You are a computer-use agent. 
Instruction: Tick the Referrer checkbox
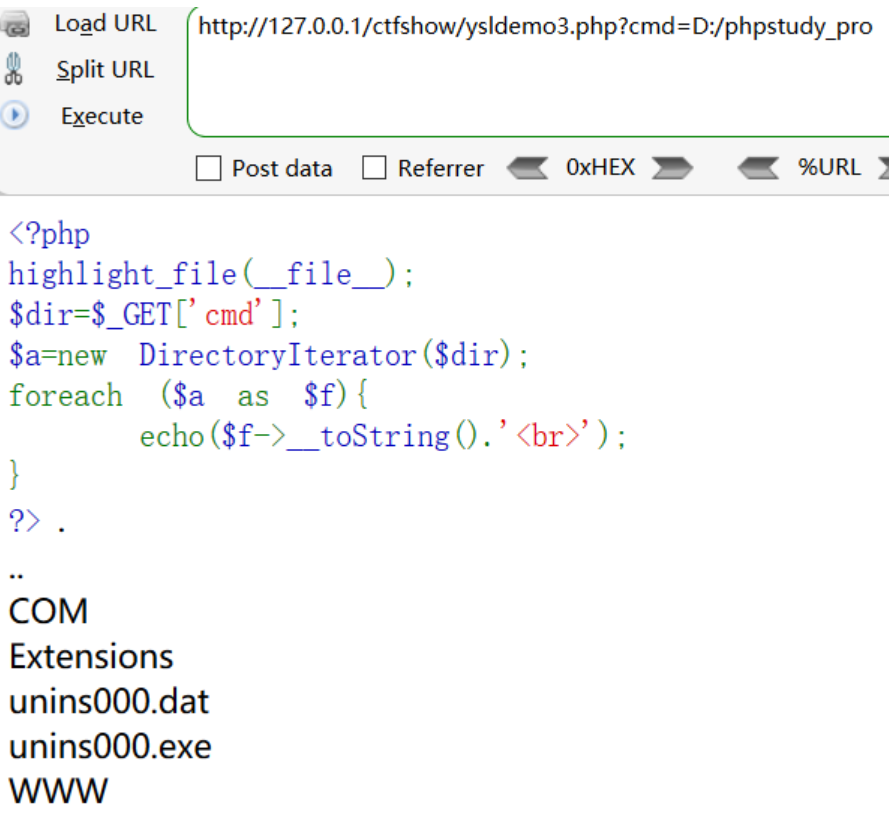[x=374, y=169]
